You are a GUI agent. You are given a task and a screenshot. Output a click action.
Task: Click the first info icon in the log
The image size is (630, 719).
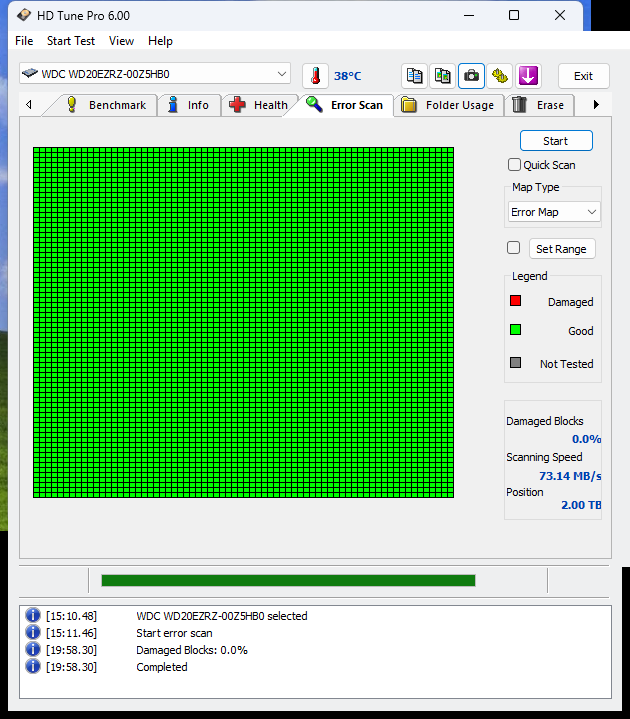(33, 616)
